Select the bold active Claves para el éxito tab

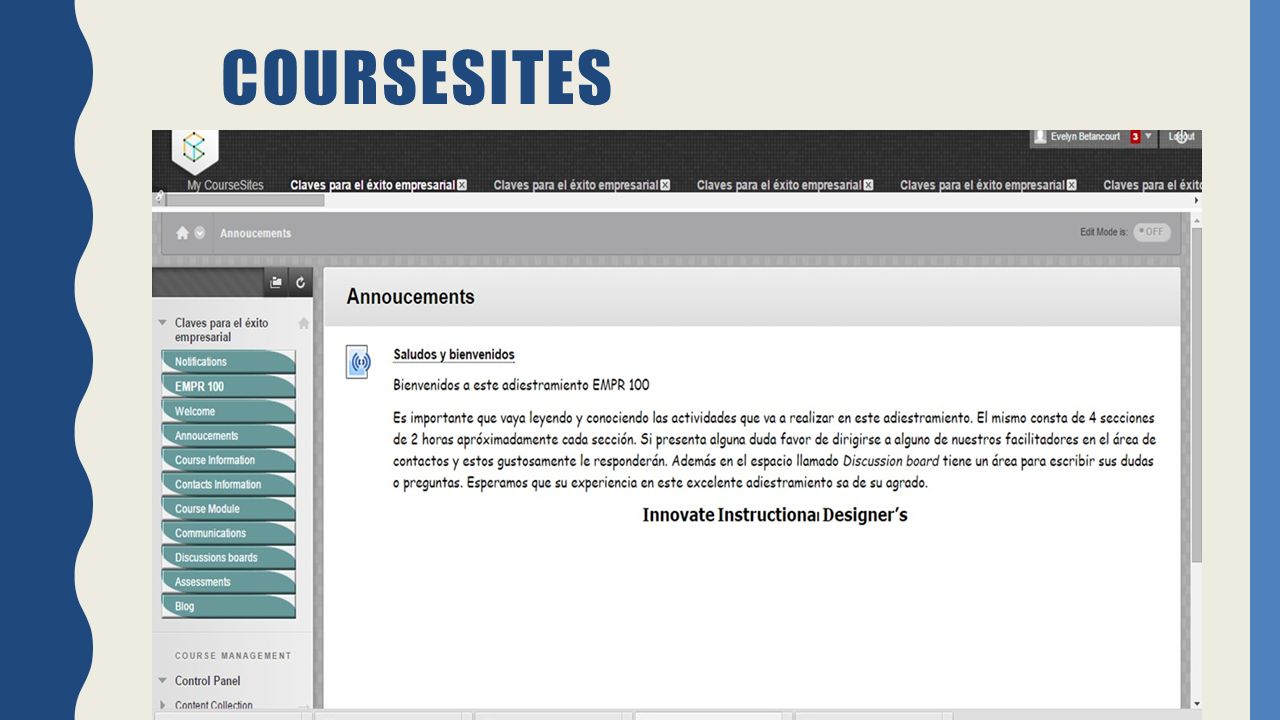[372, 185]
